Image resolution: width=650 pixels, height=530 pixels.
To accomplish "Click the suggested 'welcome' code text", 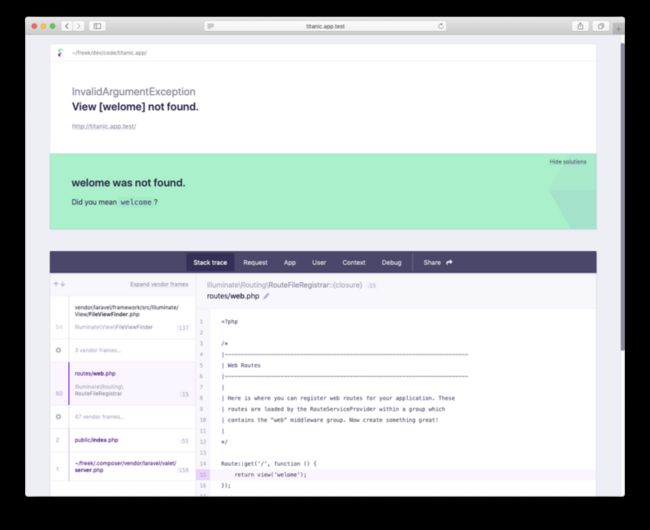I will click(136, 202).
